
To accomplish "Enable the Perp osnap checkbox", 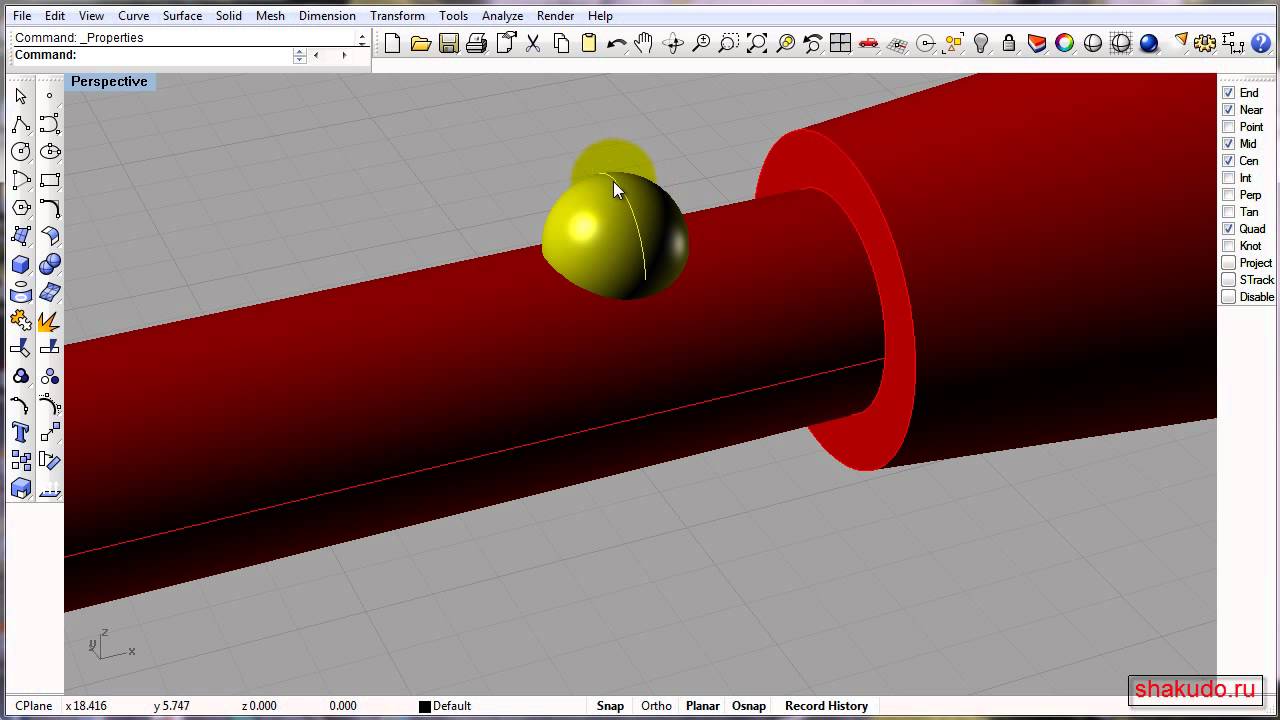I will (x=1229, y=195).
